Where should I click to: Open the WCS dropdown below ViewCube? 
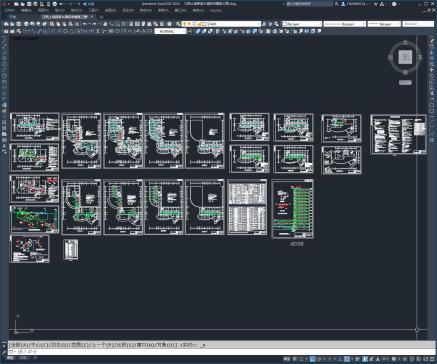coord(405,83)
